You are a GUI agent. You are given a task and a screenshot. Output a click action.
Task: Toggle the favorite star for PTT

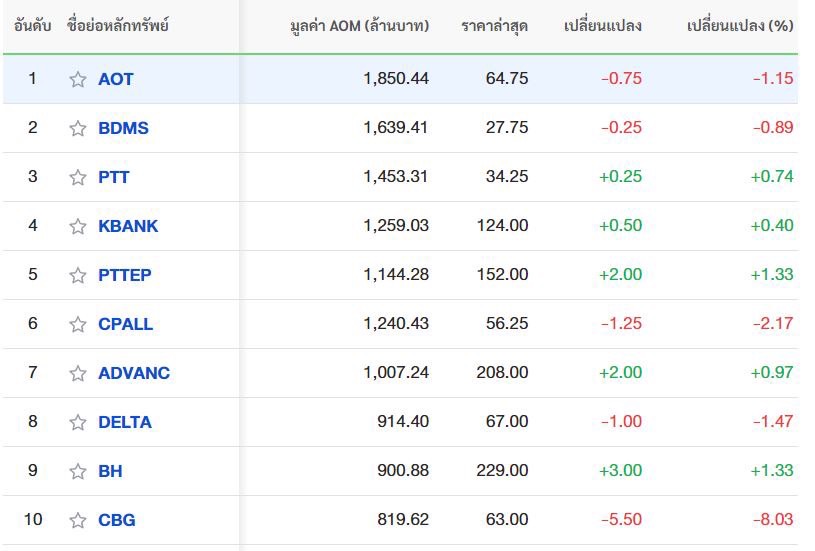click(x=78, y=177)
